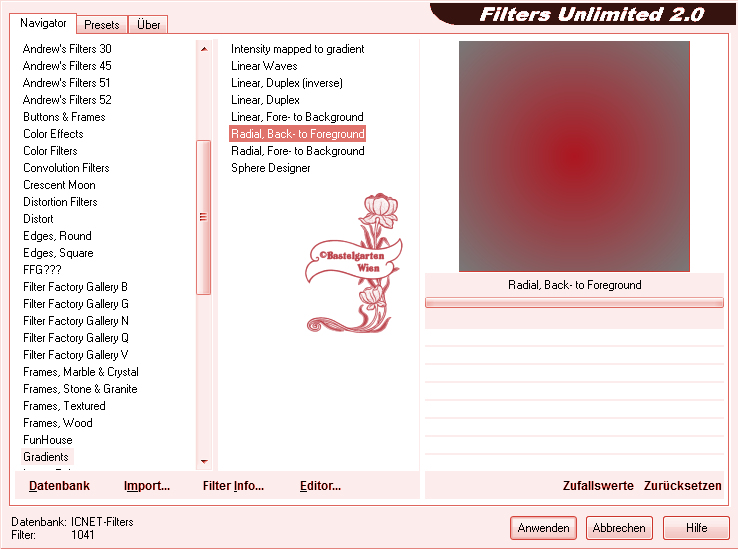Click the Anwenden button
Screen dimensions: 738x549
point(543,528)
